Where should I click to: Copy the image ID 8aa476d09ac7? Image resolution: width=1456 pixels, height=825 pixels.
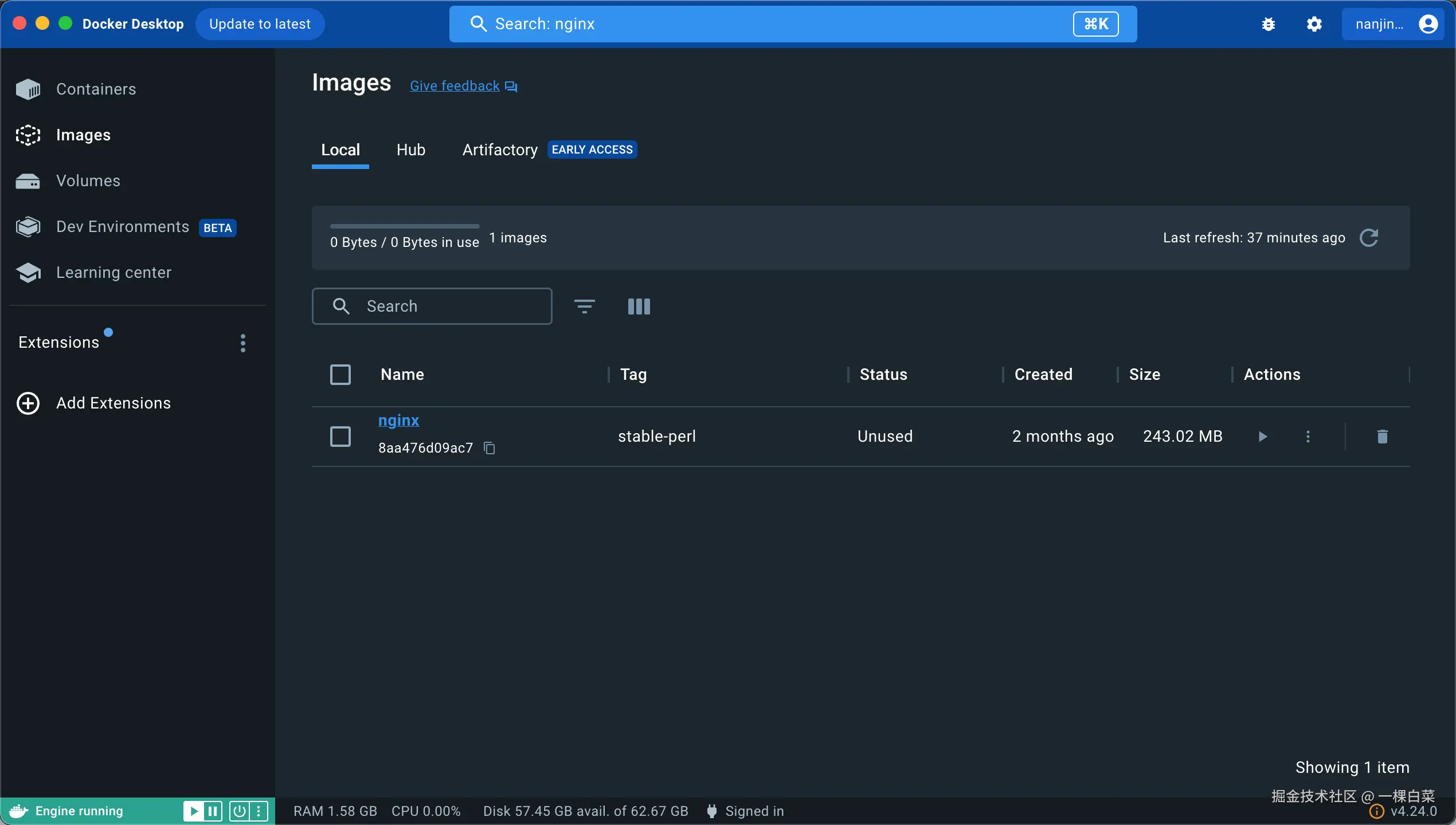click(x=490, y=448)
